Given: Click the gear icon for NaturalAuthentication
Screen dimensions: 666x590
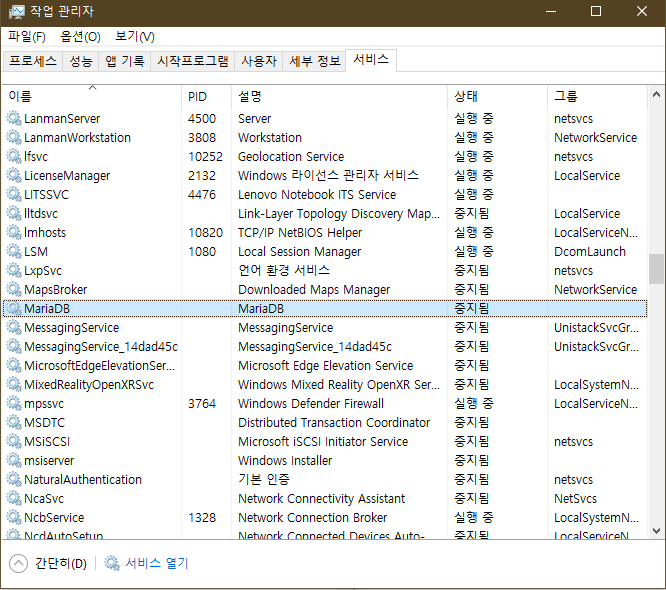Looking at the screenshot, I should (14, 479).
